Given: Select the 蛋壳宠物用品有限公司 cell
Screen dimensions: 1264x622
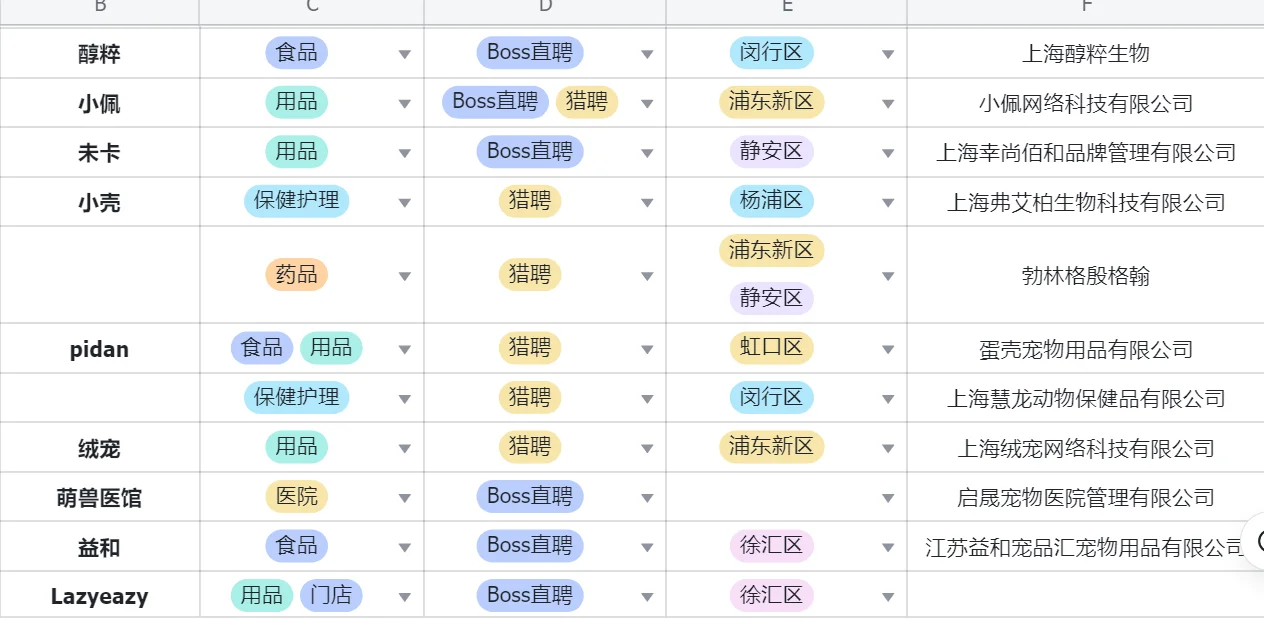Looking at the screenshot, I should pyautogui.click(x=1085, y=350).
